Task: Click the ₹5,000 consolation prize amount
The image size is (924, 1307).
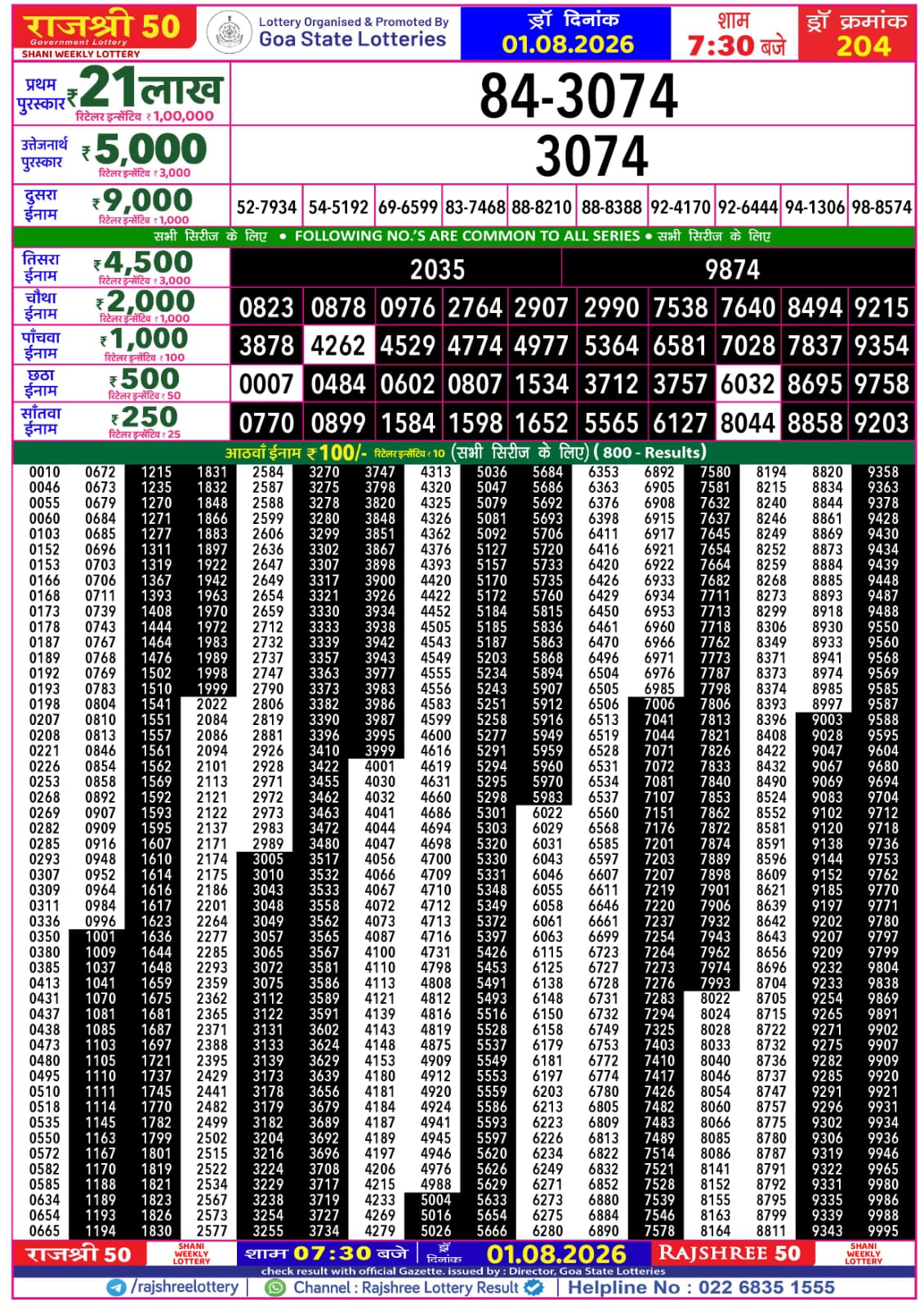Action: (x=145, y=150)
